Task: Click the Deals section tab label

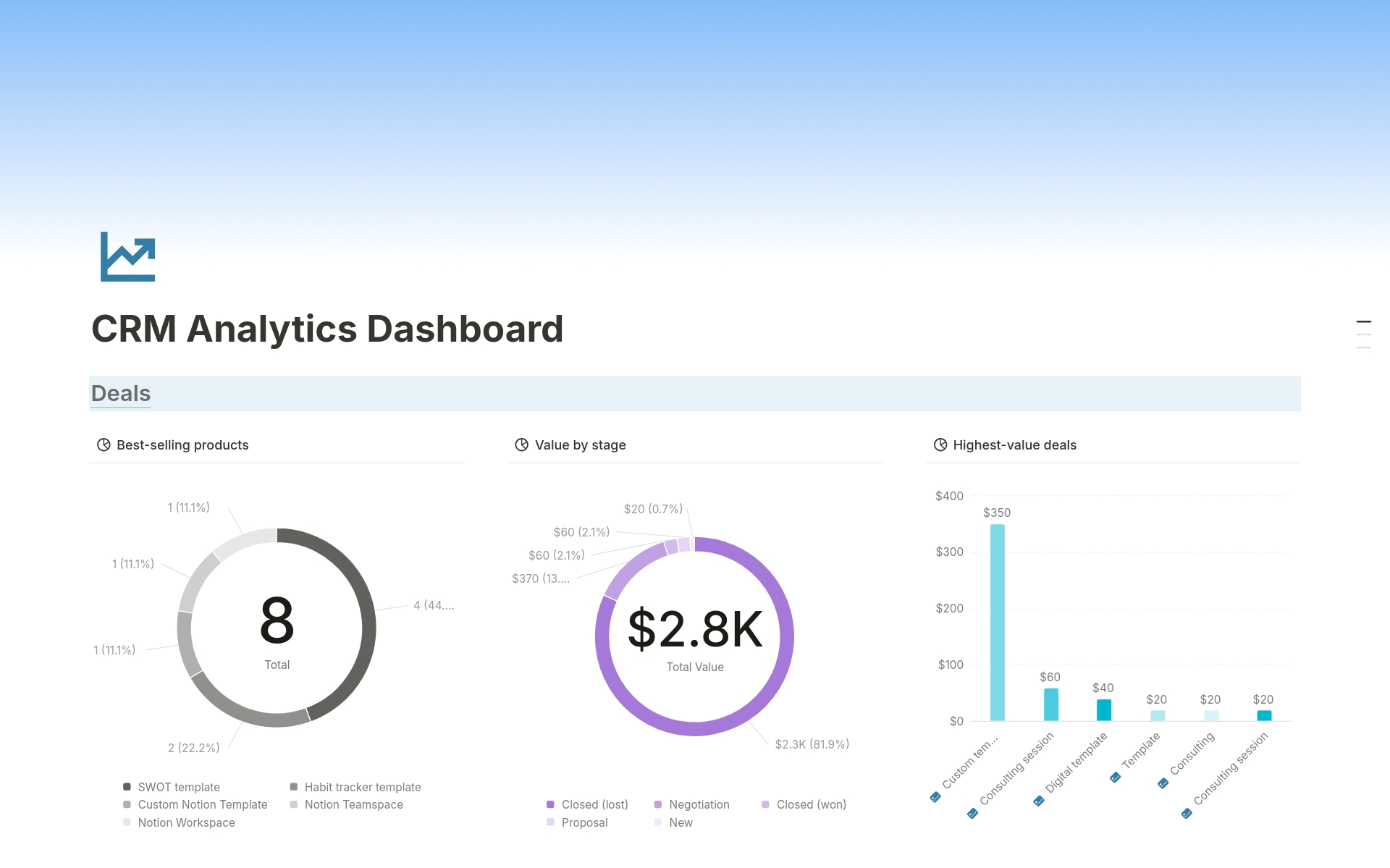Action: [x=119, y=393]
